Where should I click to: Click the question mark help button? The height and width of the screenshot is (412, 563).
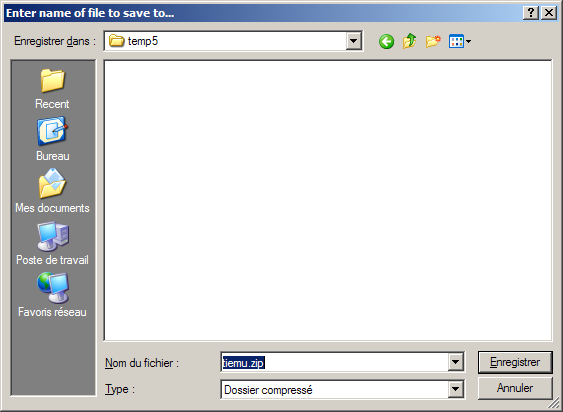531,13
